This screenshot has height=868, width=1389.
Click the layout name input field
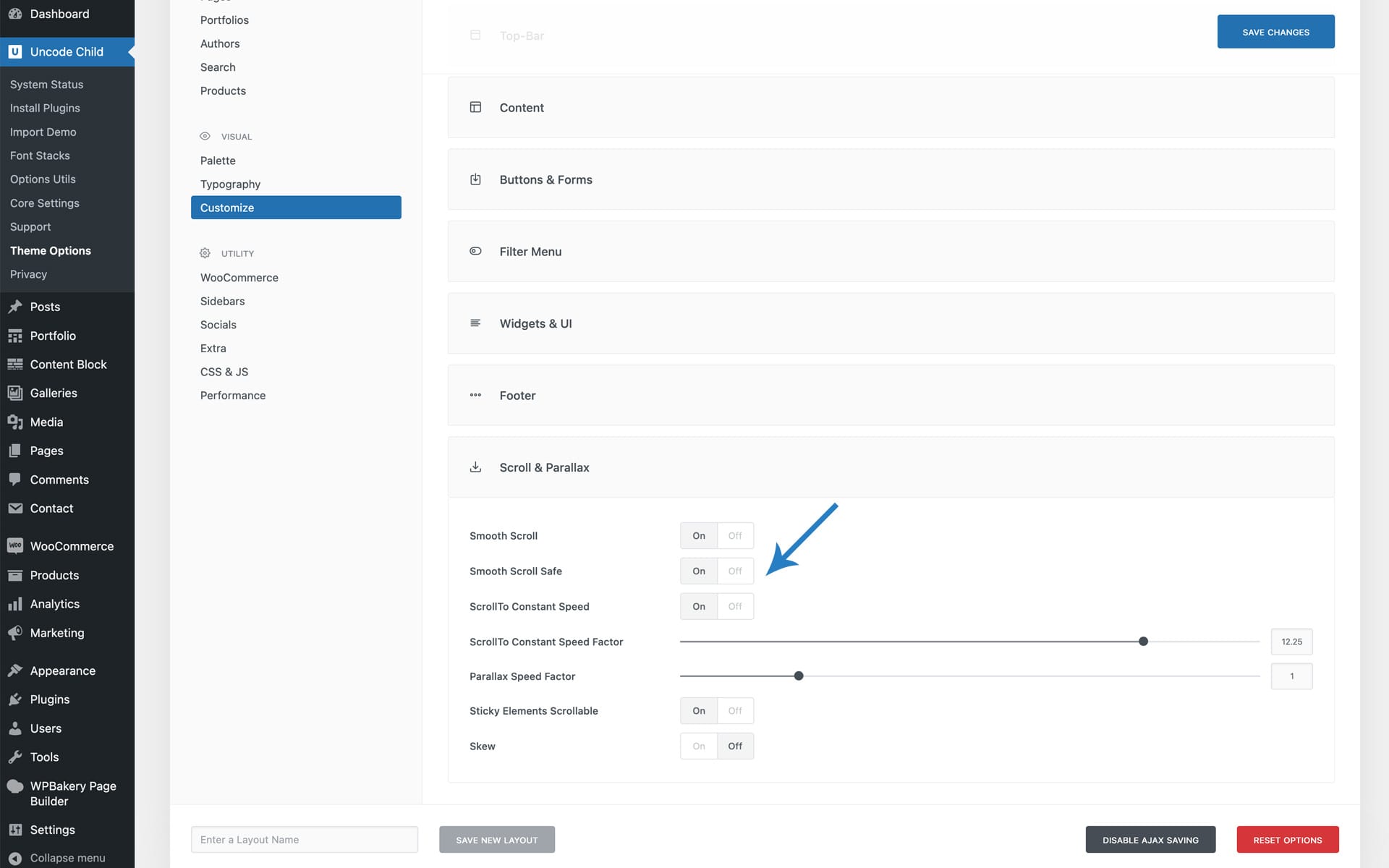[304, 840]
